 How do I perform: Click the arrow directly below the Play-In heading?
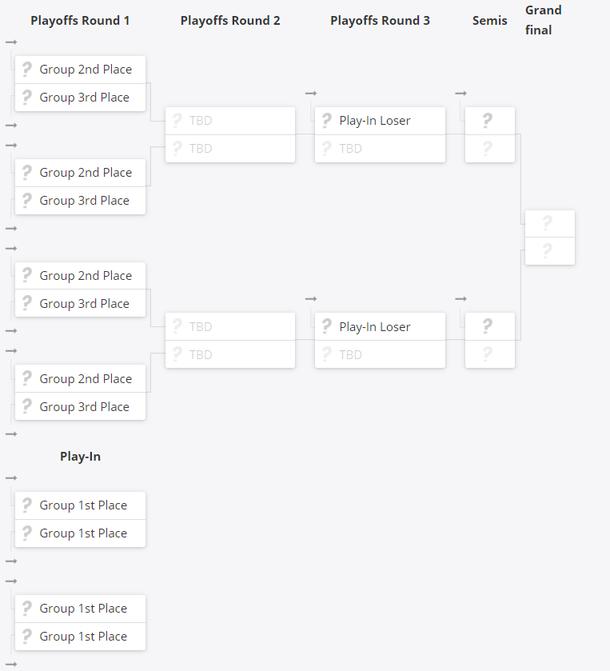tap(11, 478)
